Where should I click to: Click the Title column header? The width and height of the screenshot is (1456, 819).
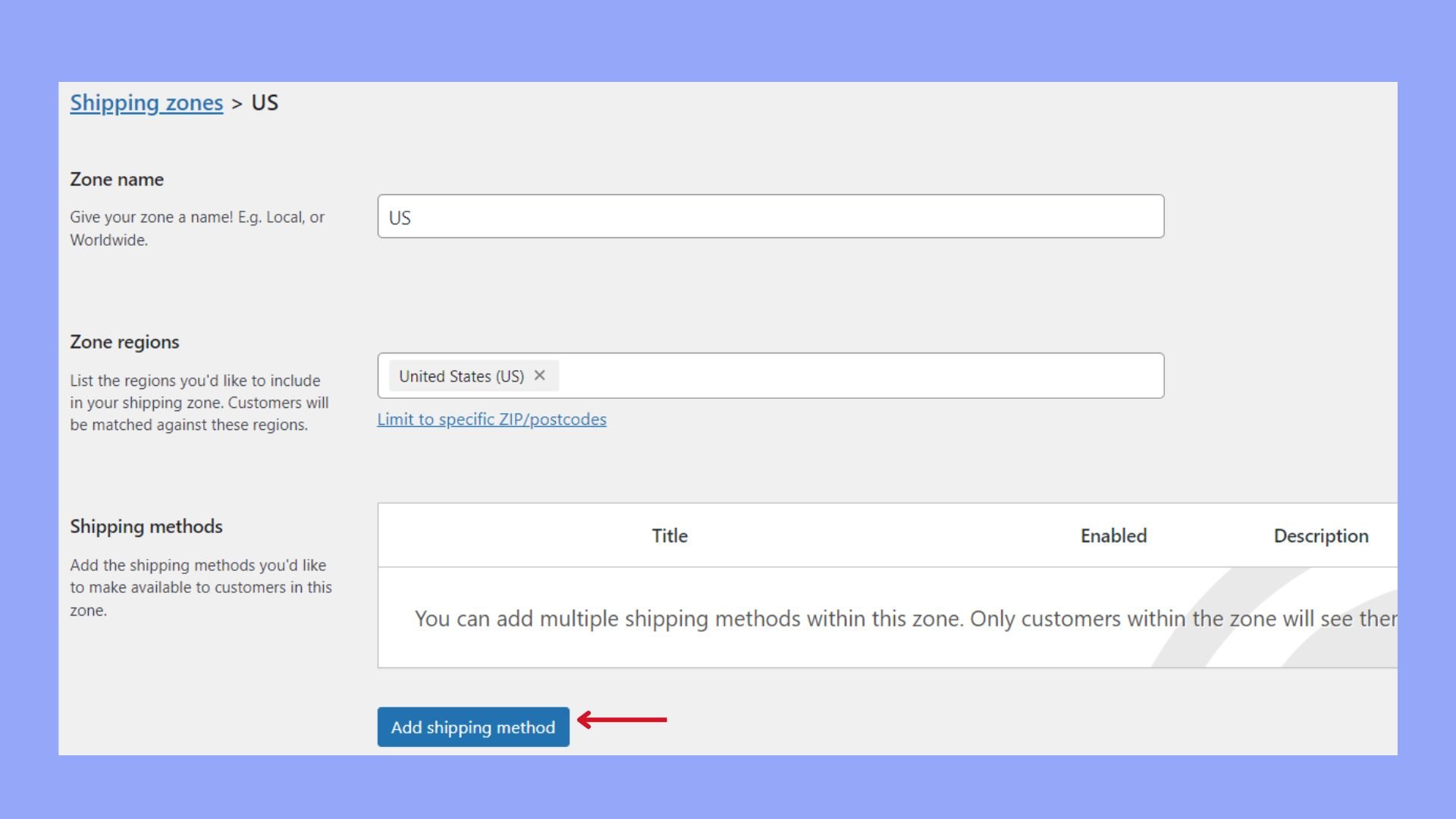[670, 536]
